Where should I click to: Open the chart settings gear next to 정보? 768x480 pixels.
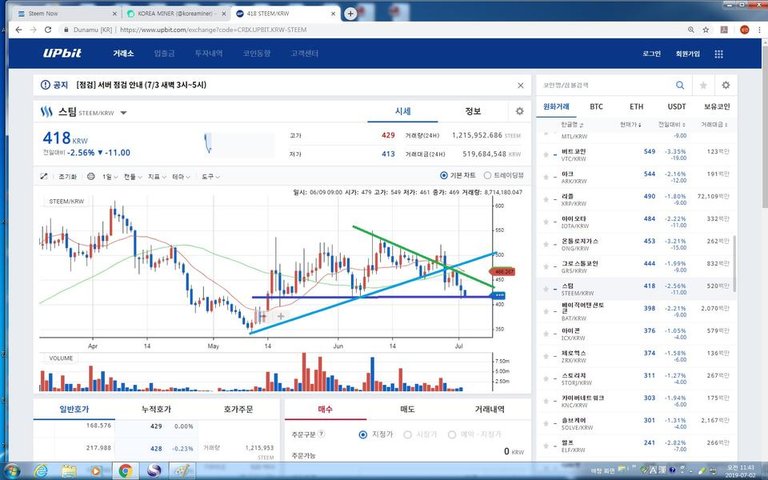point(520,111)
